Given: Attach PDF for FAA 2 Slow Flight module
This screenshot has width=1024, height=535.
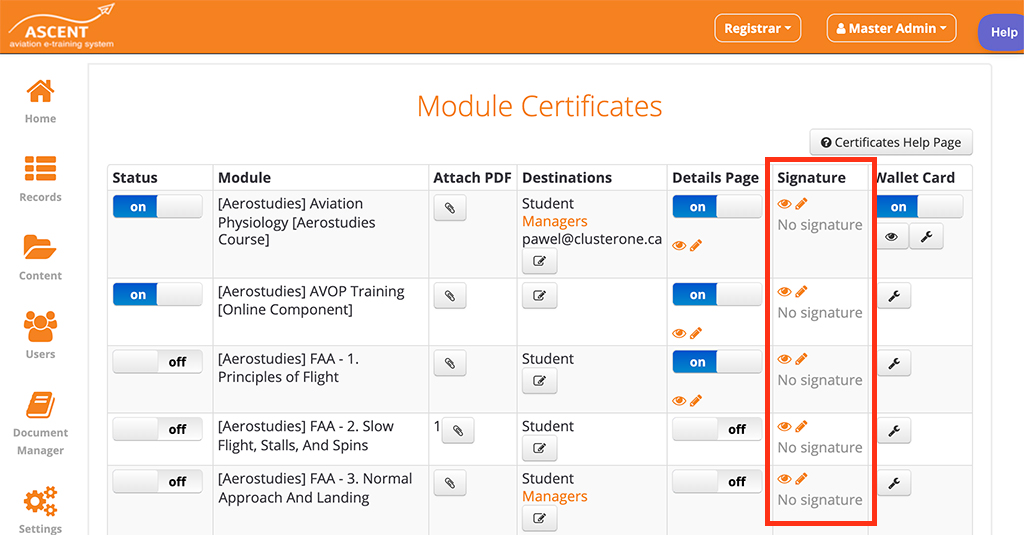Looking at the screenshot, I should point(458,430).
